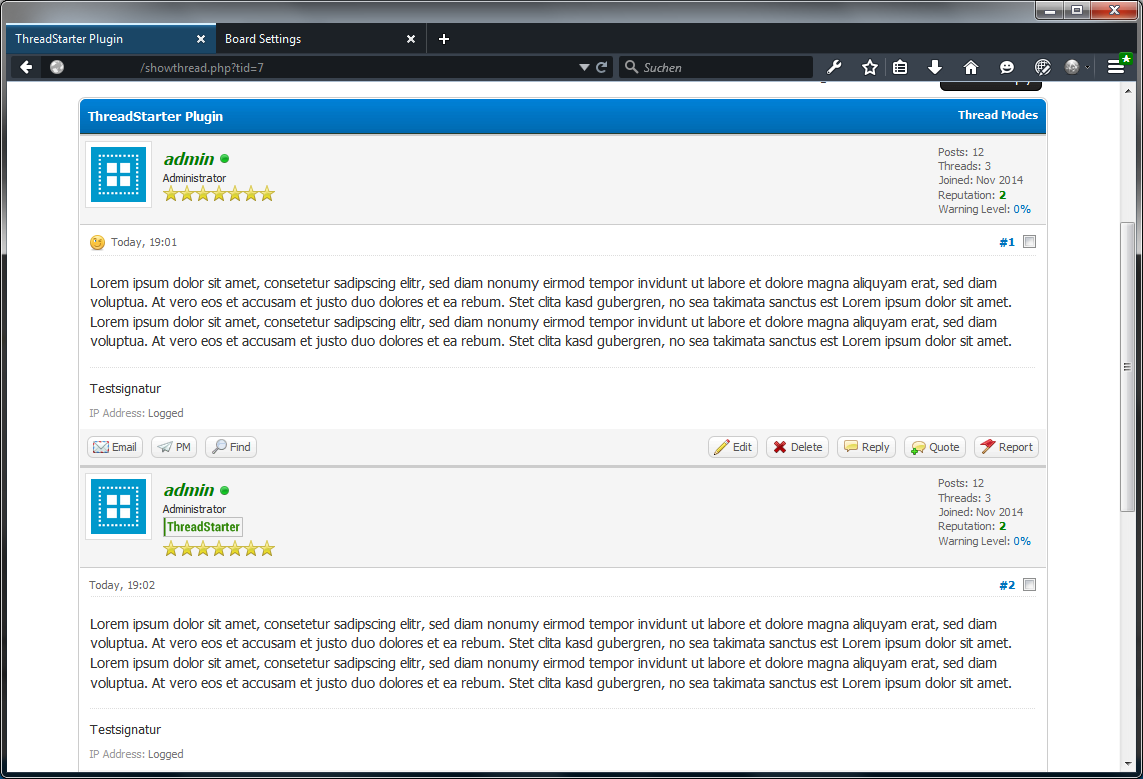
Task: Click the star rating row in post #1
Action: pos(219,194)
